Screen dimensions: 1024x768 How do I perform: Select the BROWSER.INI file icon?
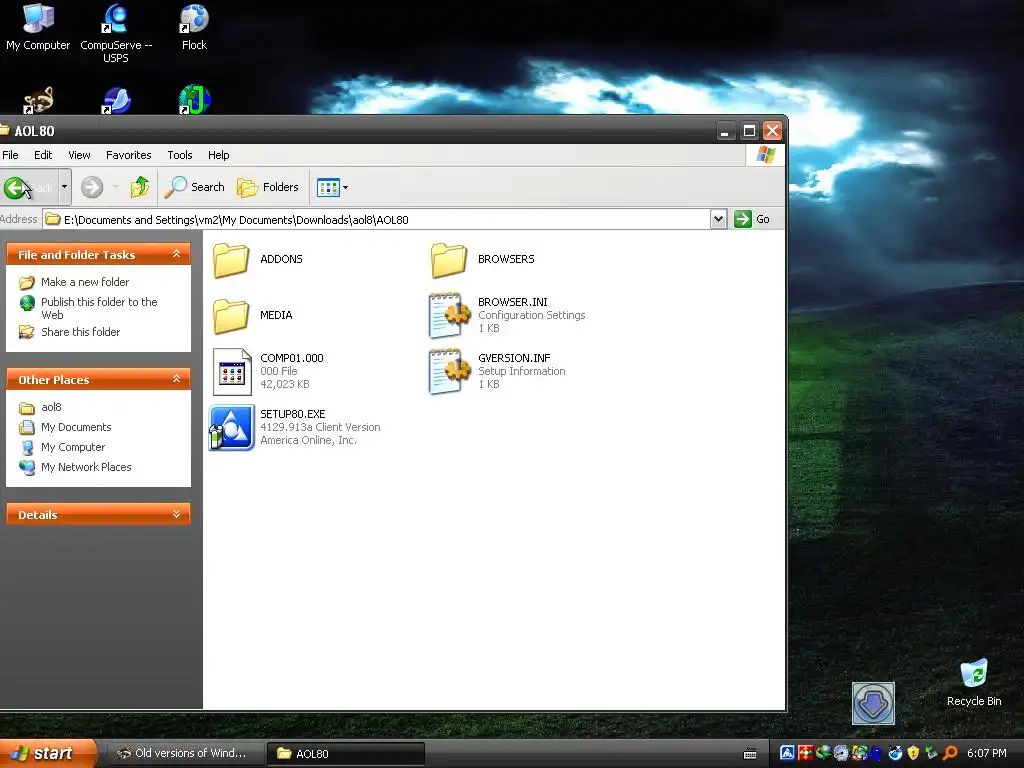coord(449,315)
